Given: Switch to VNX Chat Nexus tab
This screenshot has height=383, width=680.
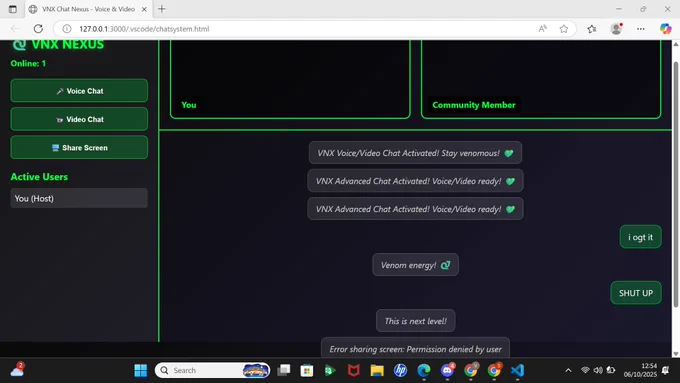Looking at the screenshot, I should tap(88, 9).
